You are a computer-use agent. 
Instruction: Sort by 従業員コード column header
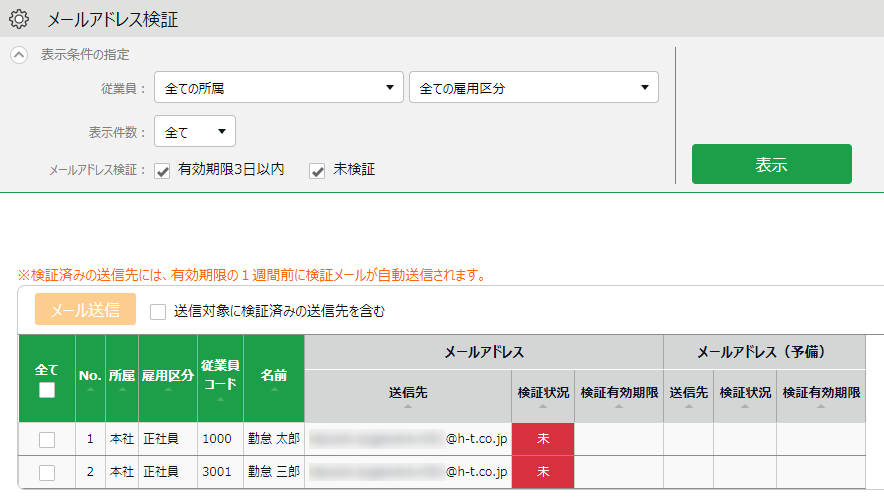pos(220,378)
